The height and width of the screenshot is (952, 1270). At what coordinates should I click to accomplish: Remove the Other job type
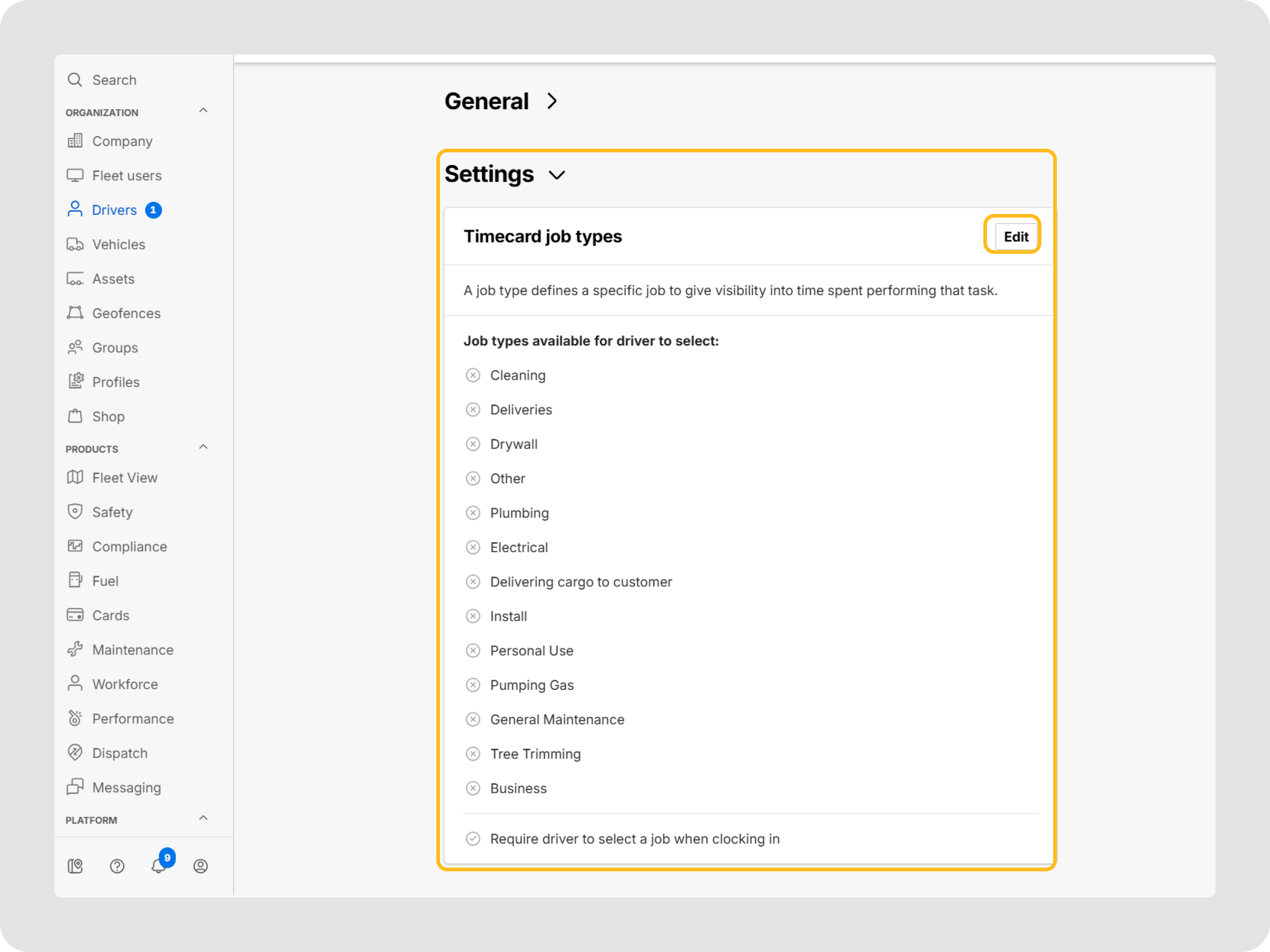[473, 479]
